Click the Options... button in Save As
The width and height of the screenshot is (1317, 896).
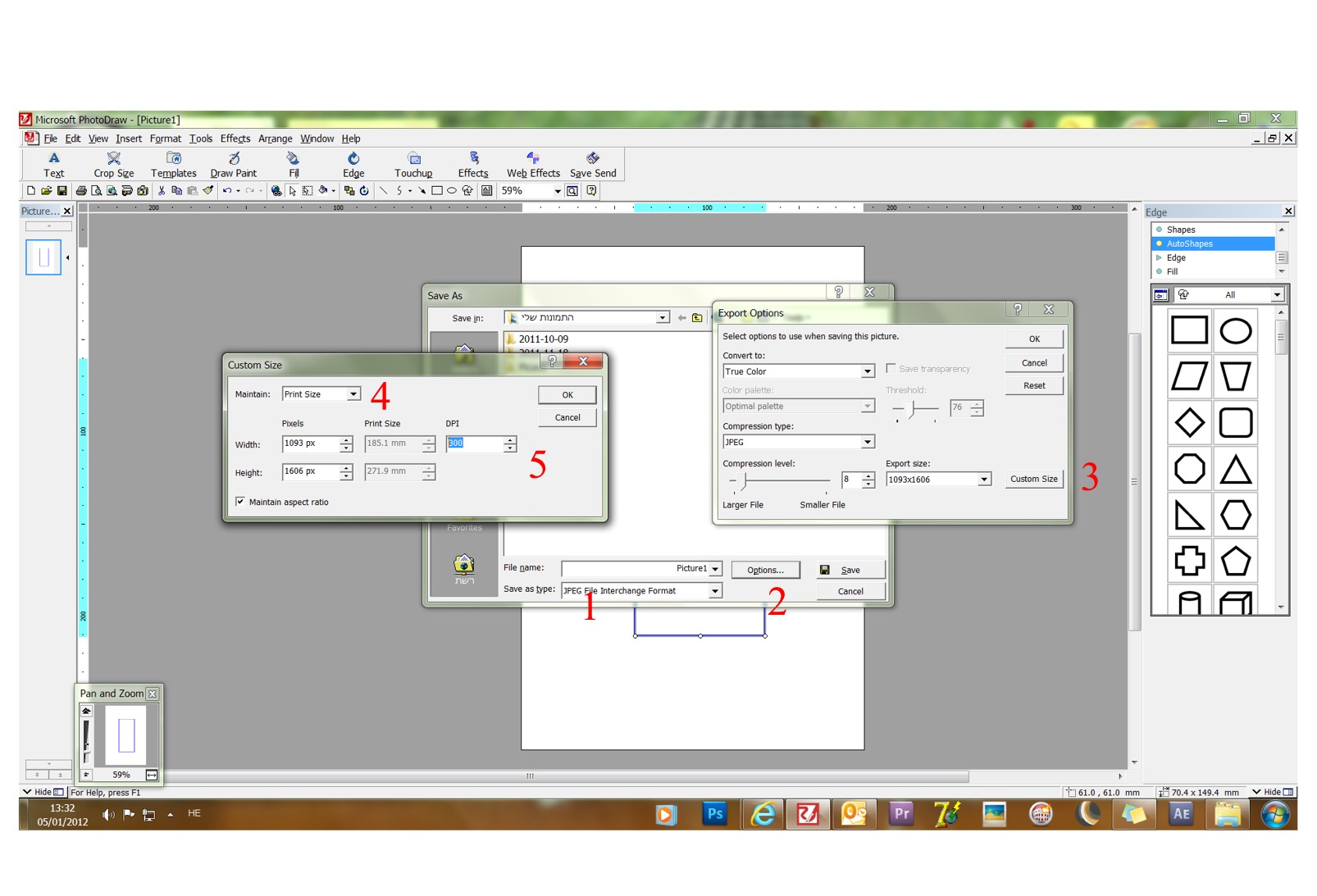point(765,570)
